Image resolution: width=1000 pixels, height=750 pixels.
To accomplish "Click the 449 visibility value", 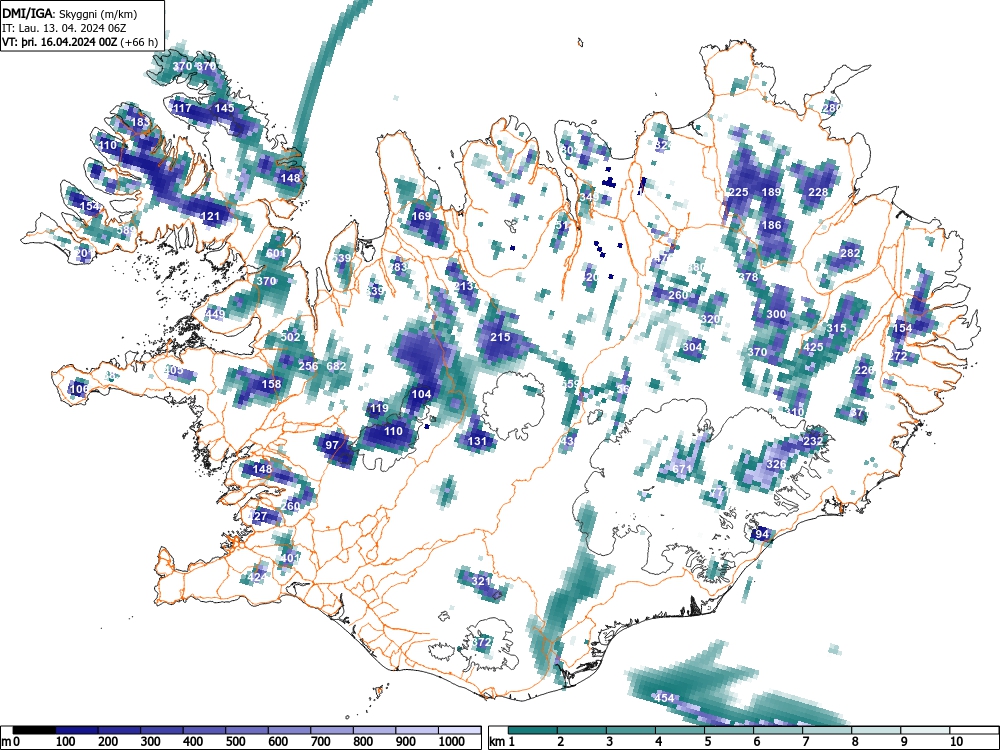I will 216,314.
